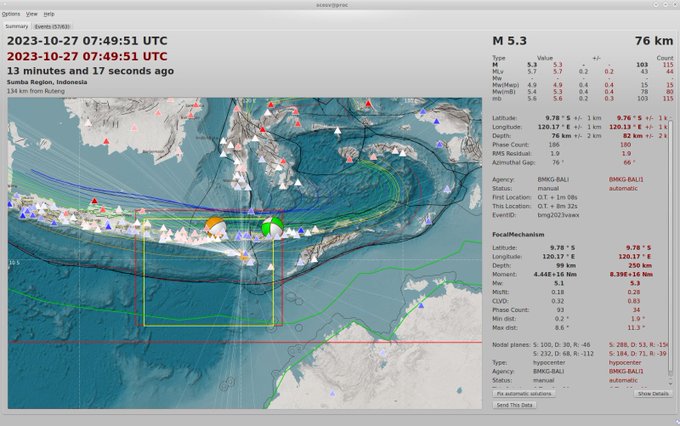The width and height of the screenshot is (680, 426).
Task: Click the white station triangle on western Timor
Action: [314, 259]
